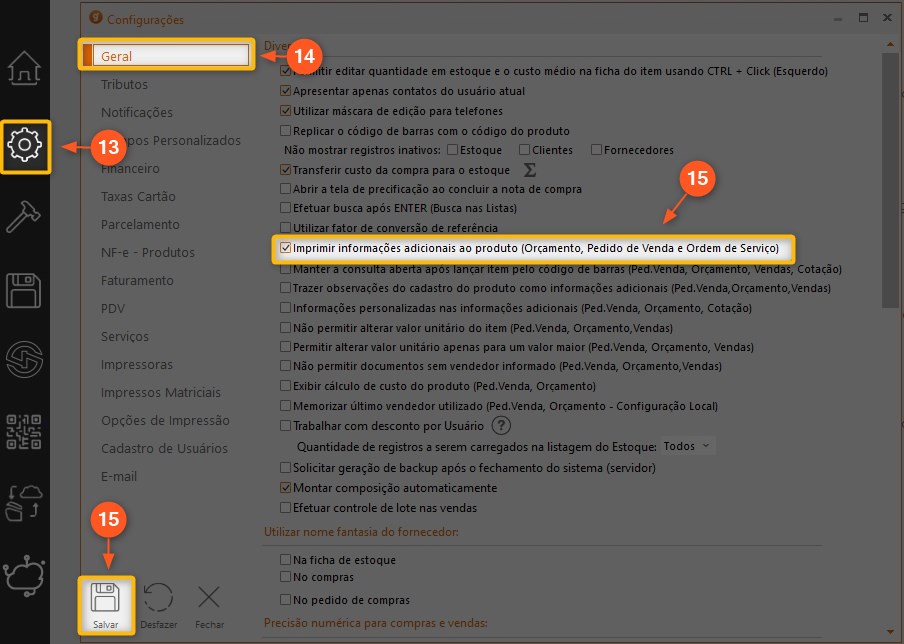Select the Geral settings category
904x644 pixels.
(x=165, y=57)
